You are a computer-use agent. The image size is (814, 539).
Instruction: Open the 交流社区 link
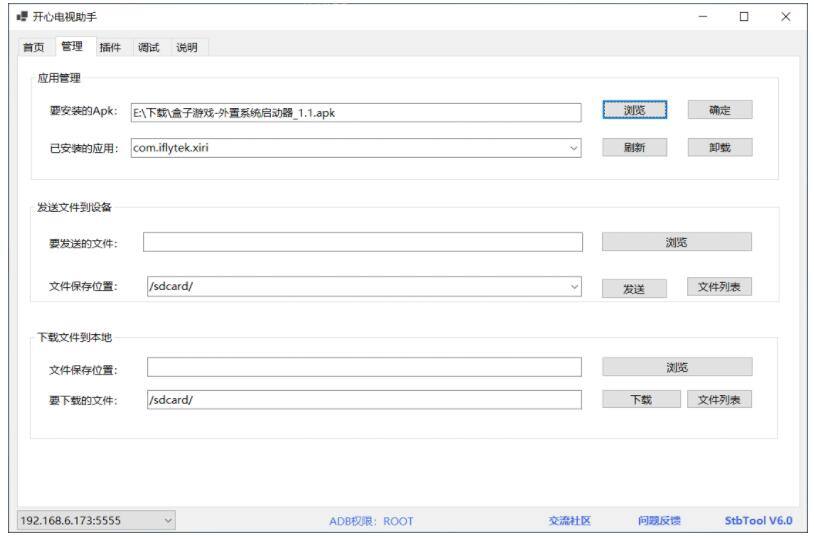[x=569, y=520]
